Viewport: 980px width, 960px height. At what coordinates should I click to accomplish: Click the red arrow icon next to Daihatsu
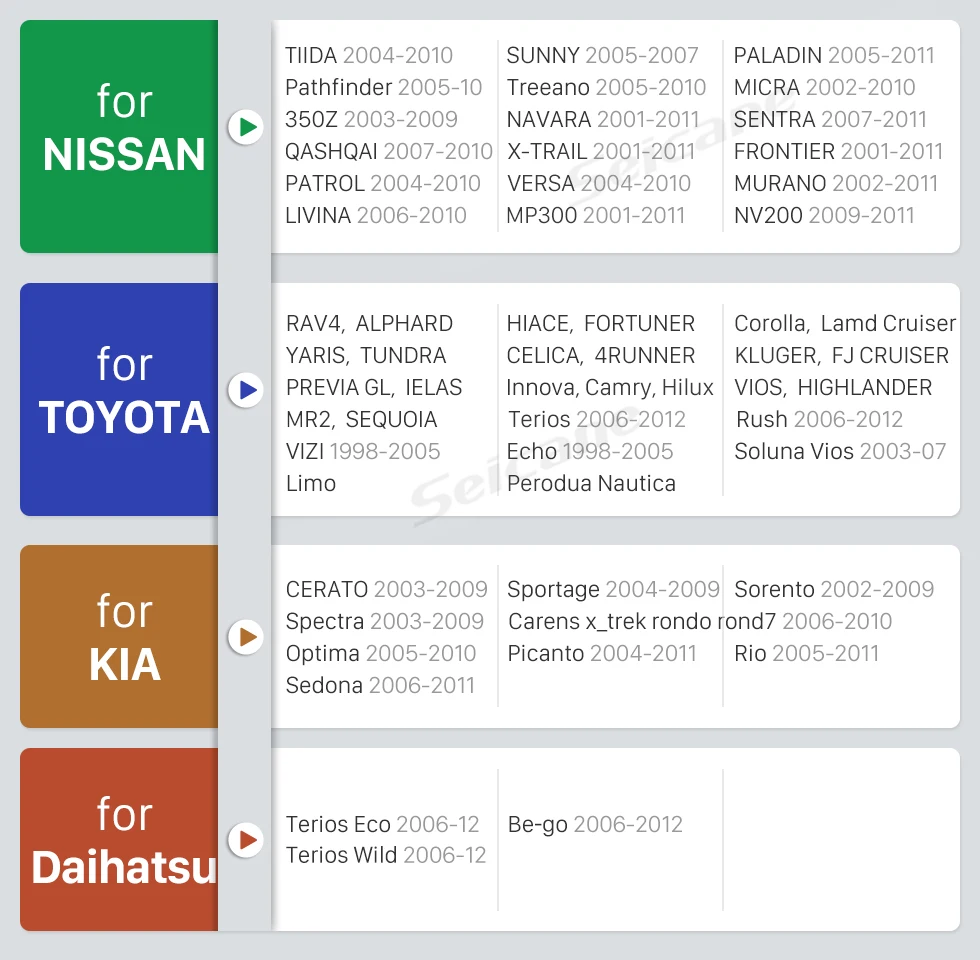(x=246, y=839)
